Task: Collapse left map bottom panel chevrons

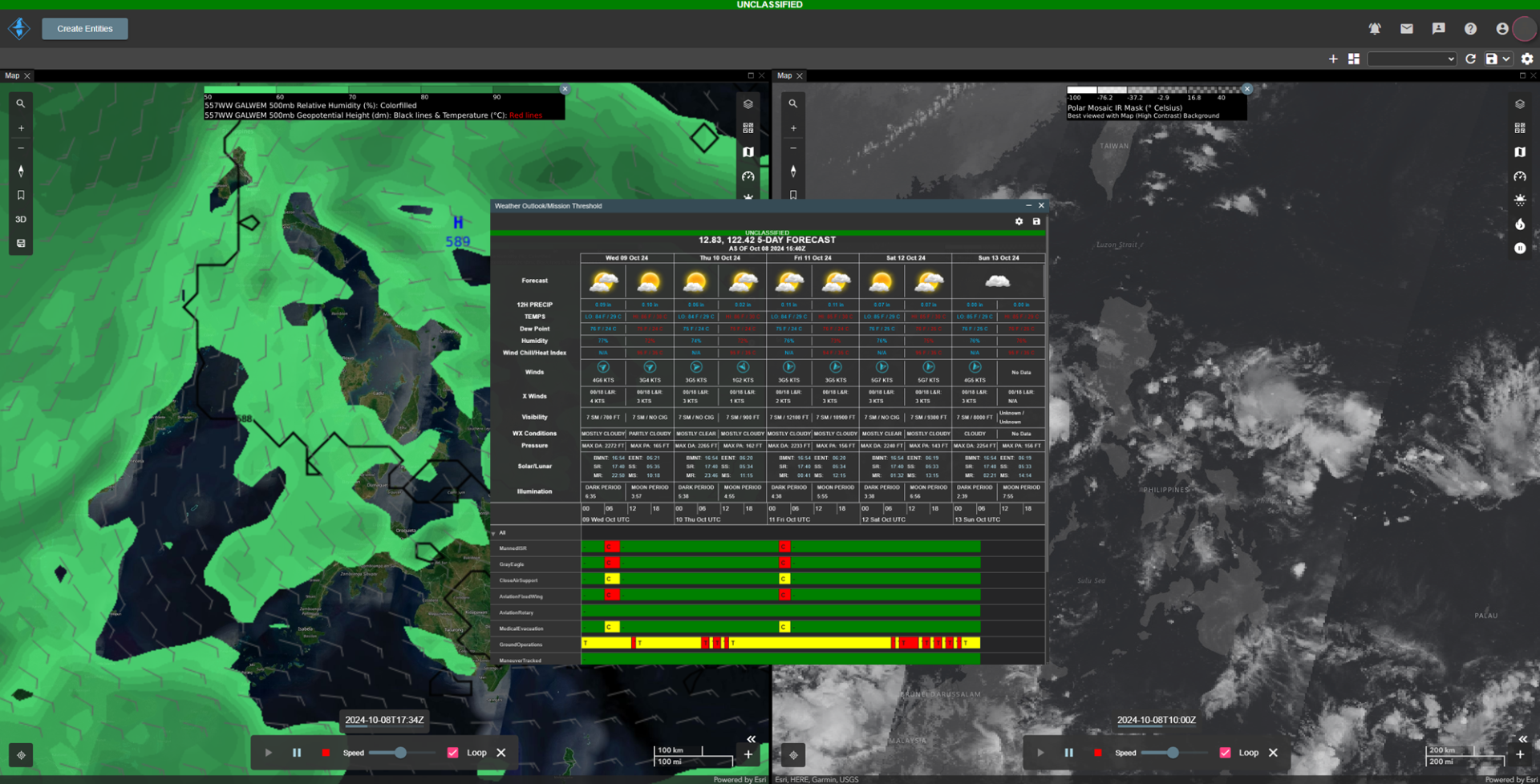Action: click(752, 739)
